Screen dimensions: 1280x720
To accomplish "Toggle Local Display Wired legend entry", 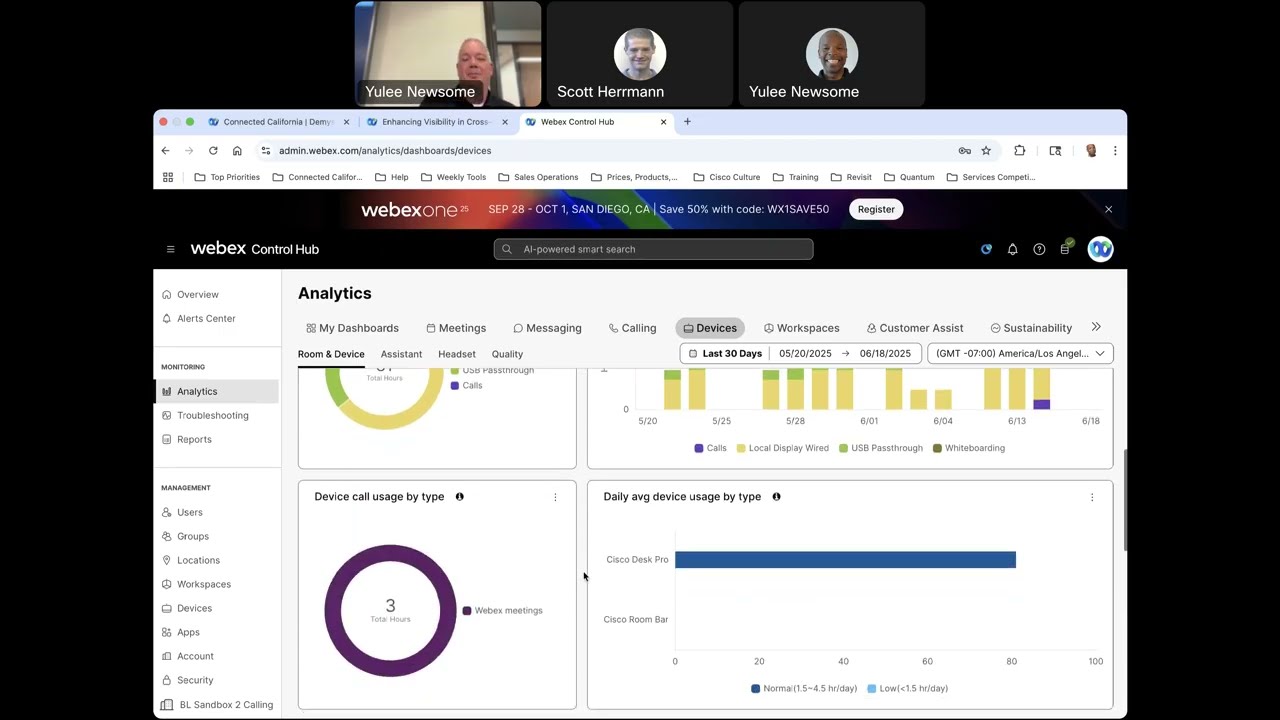I will [x=783, y=448].
